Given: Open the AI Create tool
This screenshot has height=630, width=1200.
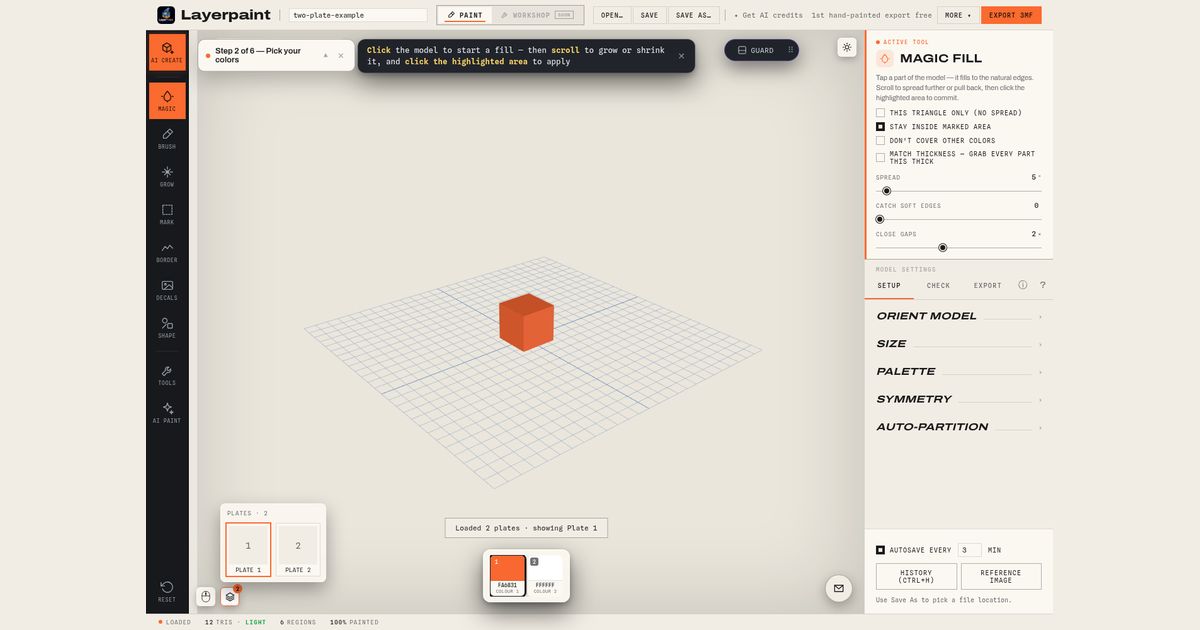Looking at the screenshot, I should click(167, 52).
